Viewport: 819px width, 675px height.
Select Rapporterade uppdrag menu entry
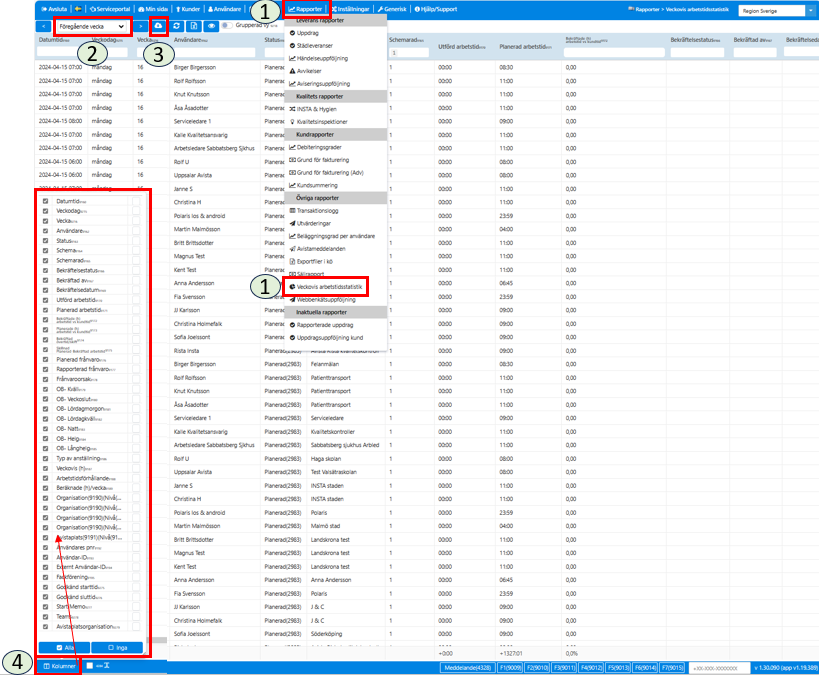[321, 325]
